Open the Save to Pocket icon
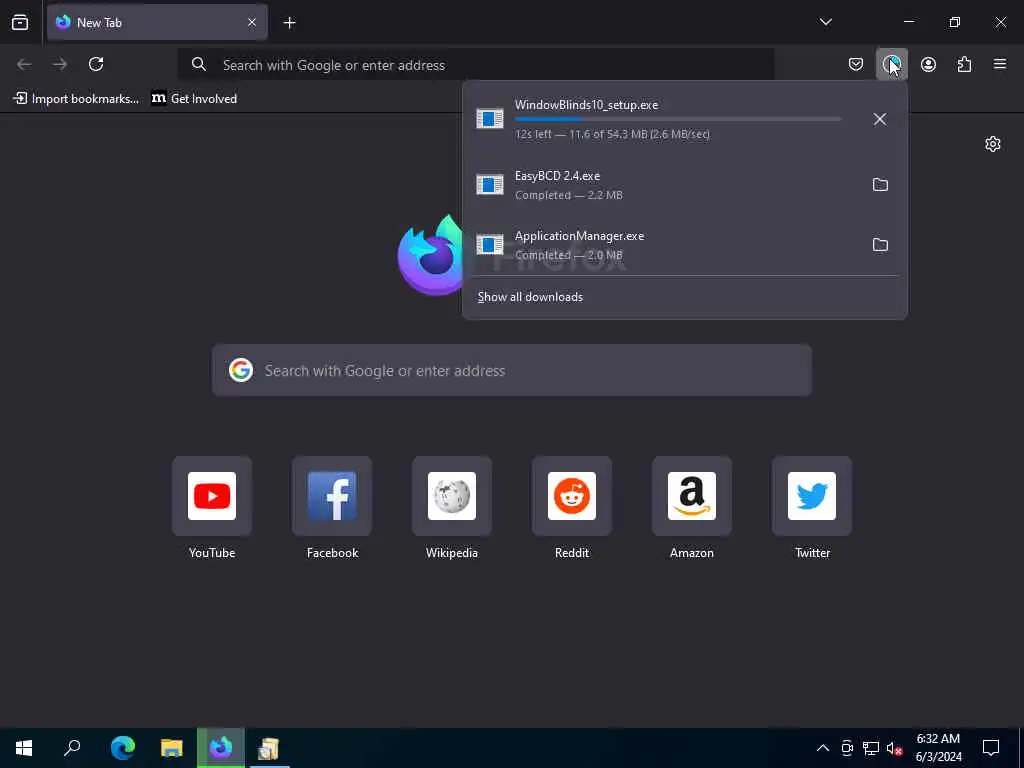This screenshot has width=1024, height=768. pos(856,64)
